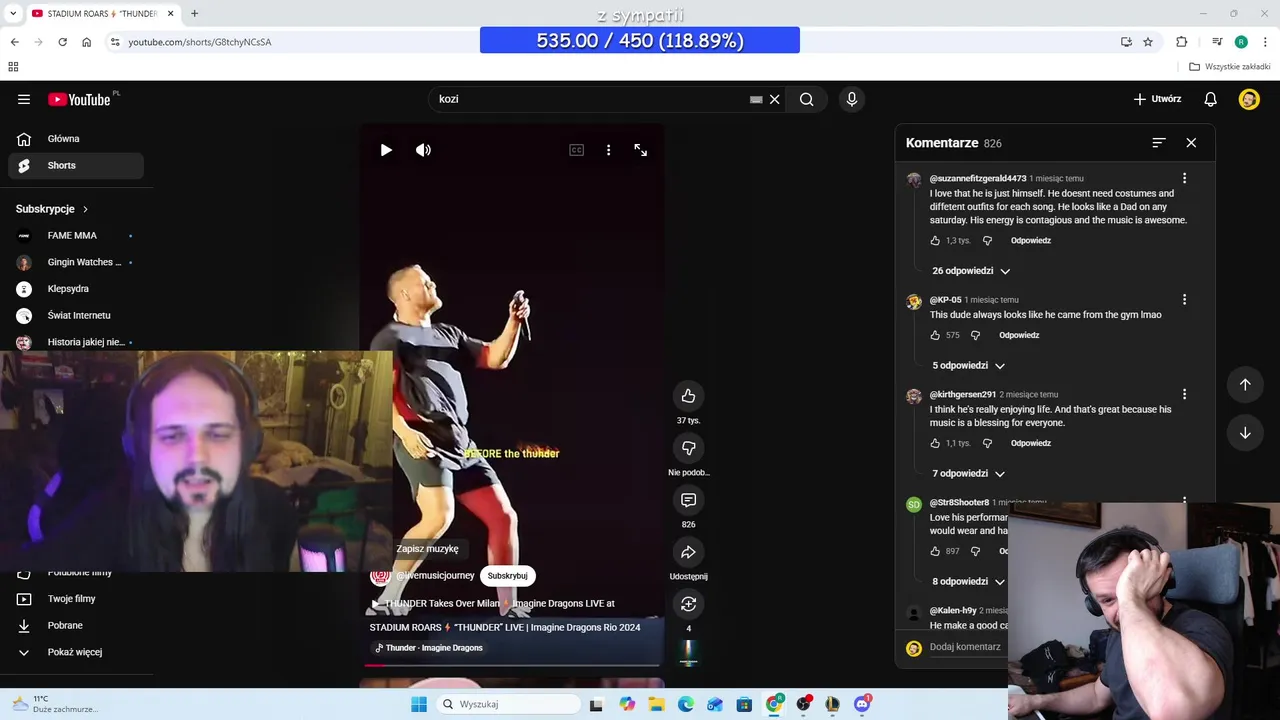1280x720 pixels.
Task: Click the Subskrybuj button
Action: click(x=507, y=576)
